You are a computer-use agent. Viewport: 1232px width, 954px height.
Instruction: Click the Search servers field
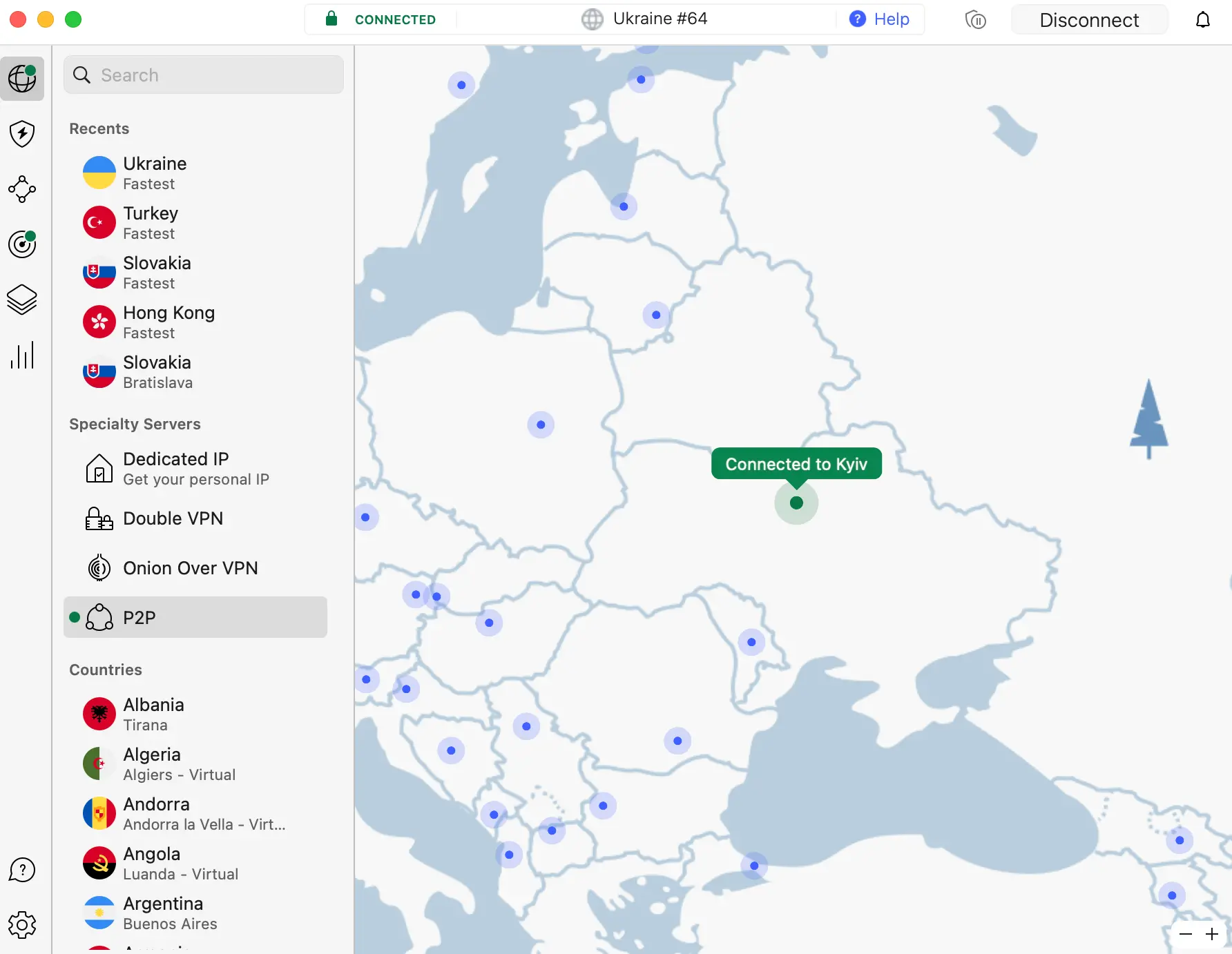click(x=204, y=75)
